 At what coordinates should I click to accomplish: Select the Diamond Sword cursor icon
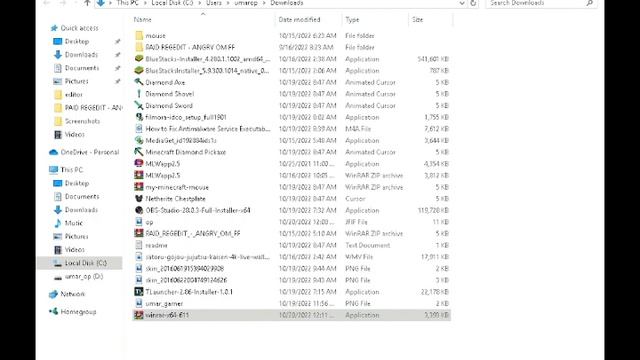pyautogui.click(x=139, y=105)
